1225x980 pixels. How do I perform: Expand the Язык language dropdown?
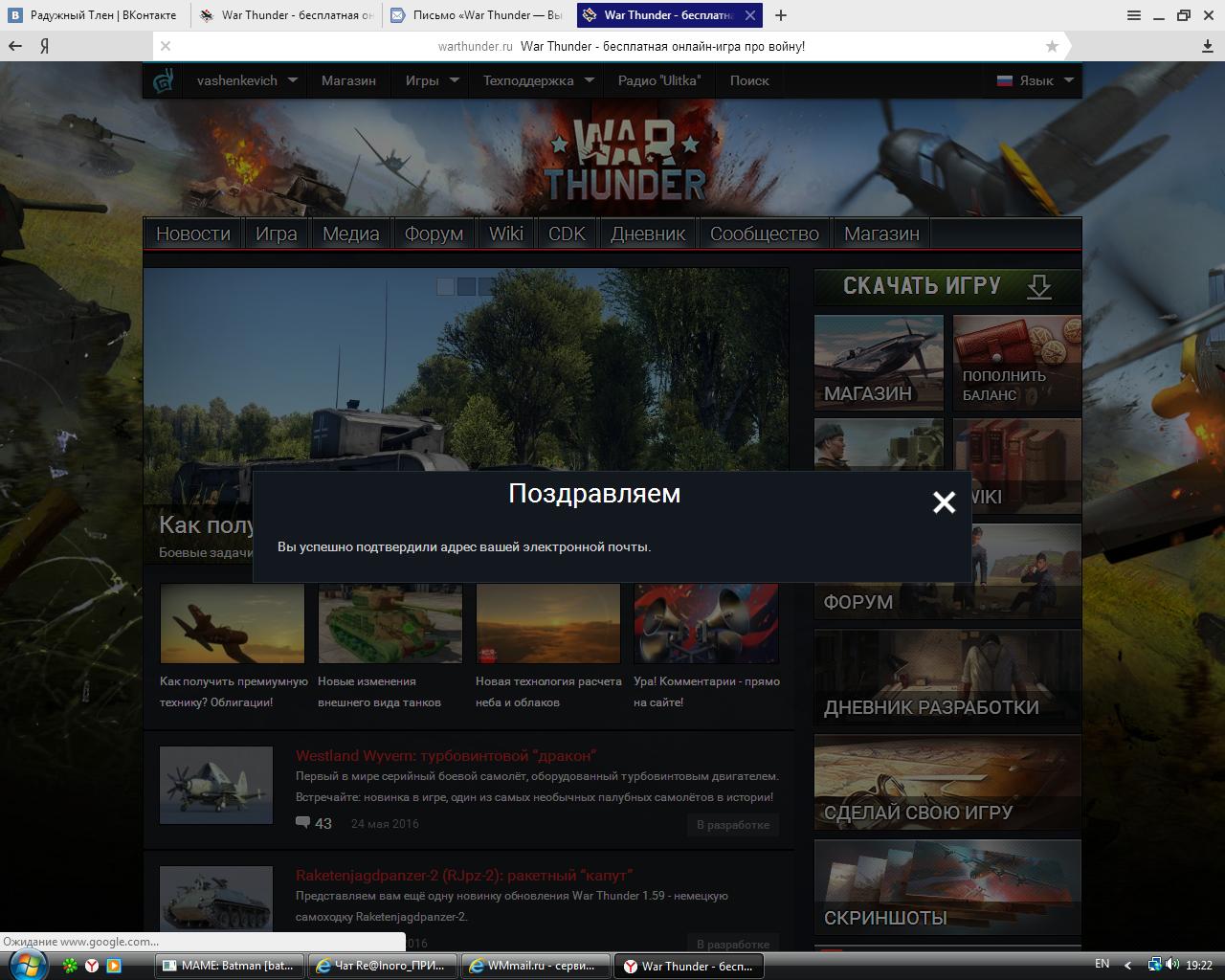(1068, 81)
